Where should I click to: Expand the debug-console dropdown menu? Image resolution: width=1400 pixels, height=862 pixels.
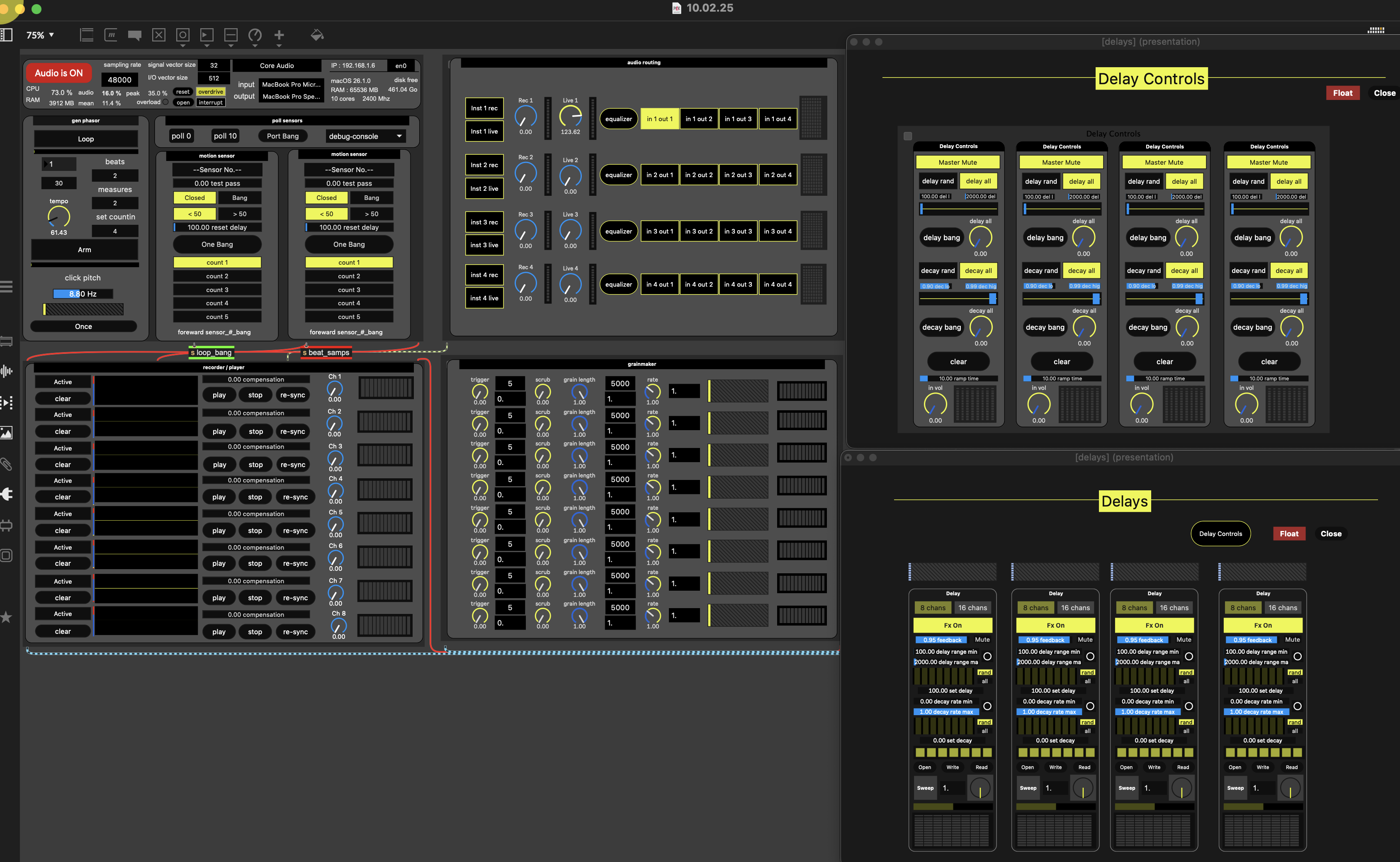(x=365, y=136)
